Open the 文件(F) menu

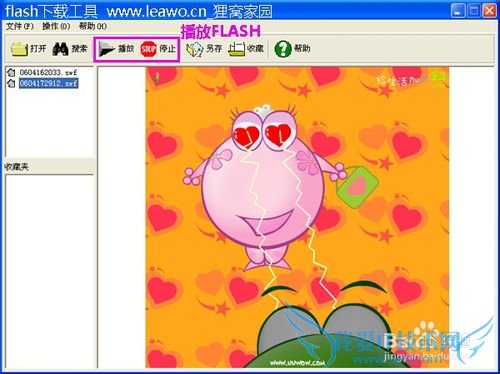(x=20, y=26)
